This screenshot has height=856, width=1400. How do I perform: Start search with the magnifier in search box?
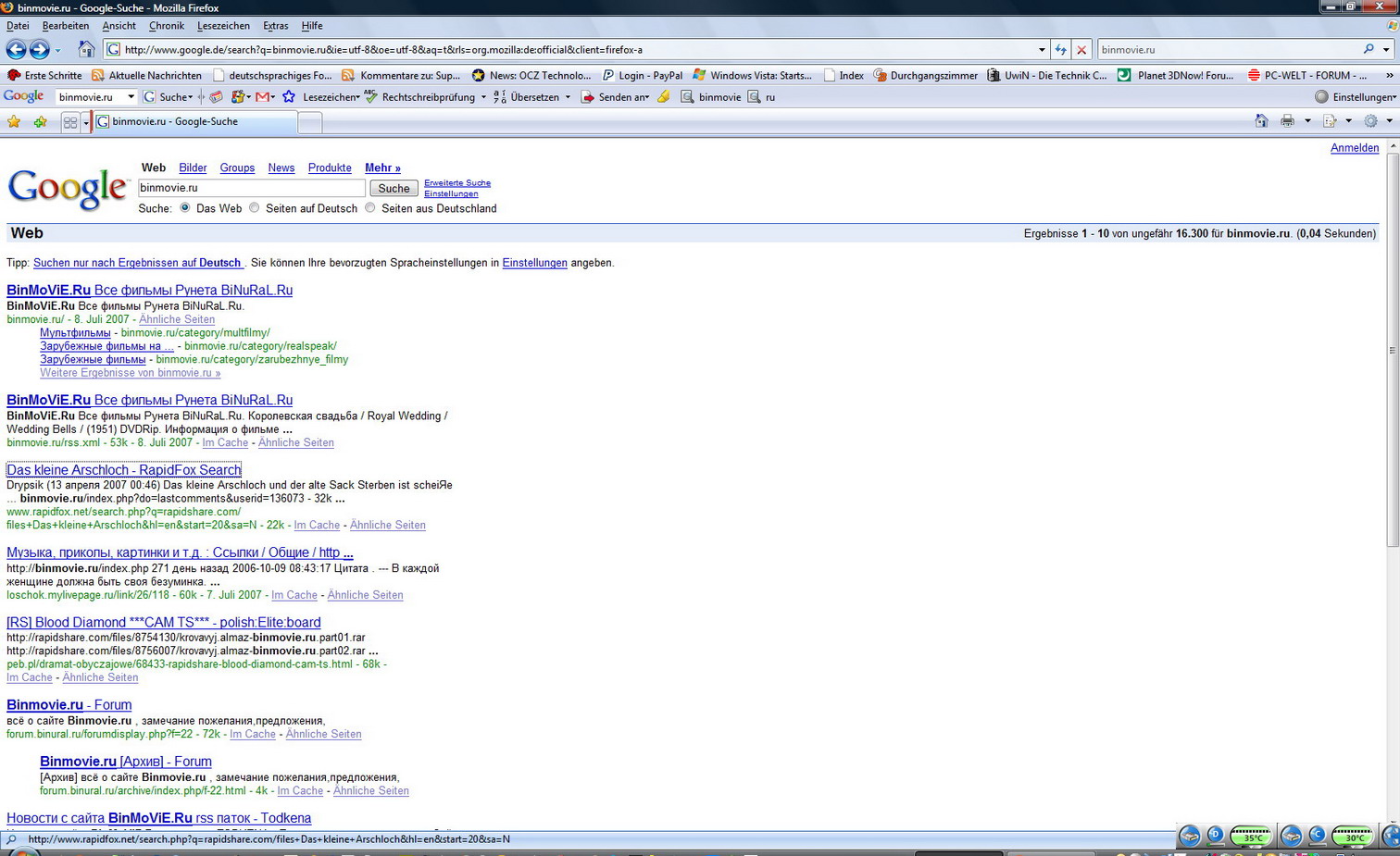coord(1369,49)
